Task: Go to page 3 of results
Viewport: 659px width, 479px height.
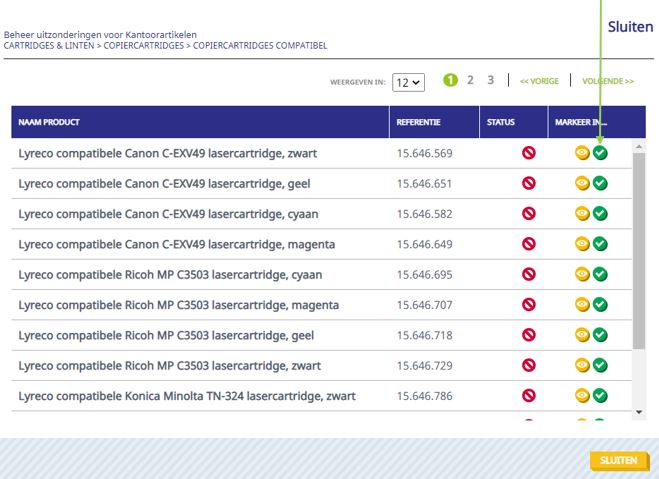Action: [x=490, y=80]
